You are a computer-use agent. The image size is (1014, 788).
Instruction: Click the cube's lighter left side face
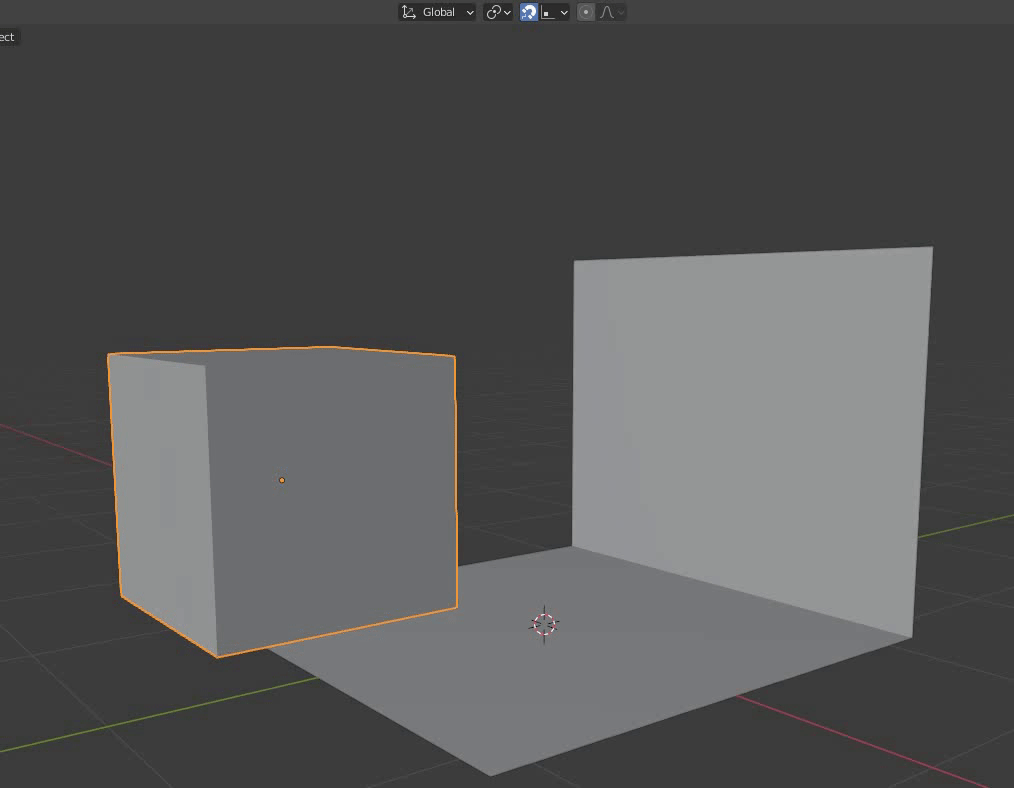(x=160, y=490)
